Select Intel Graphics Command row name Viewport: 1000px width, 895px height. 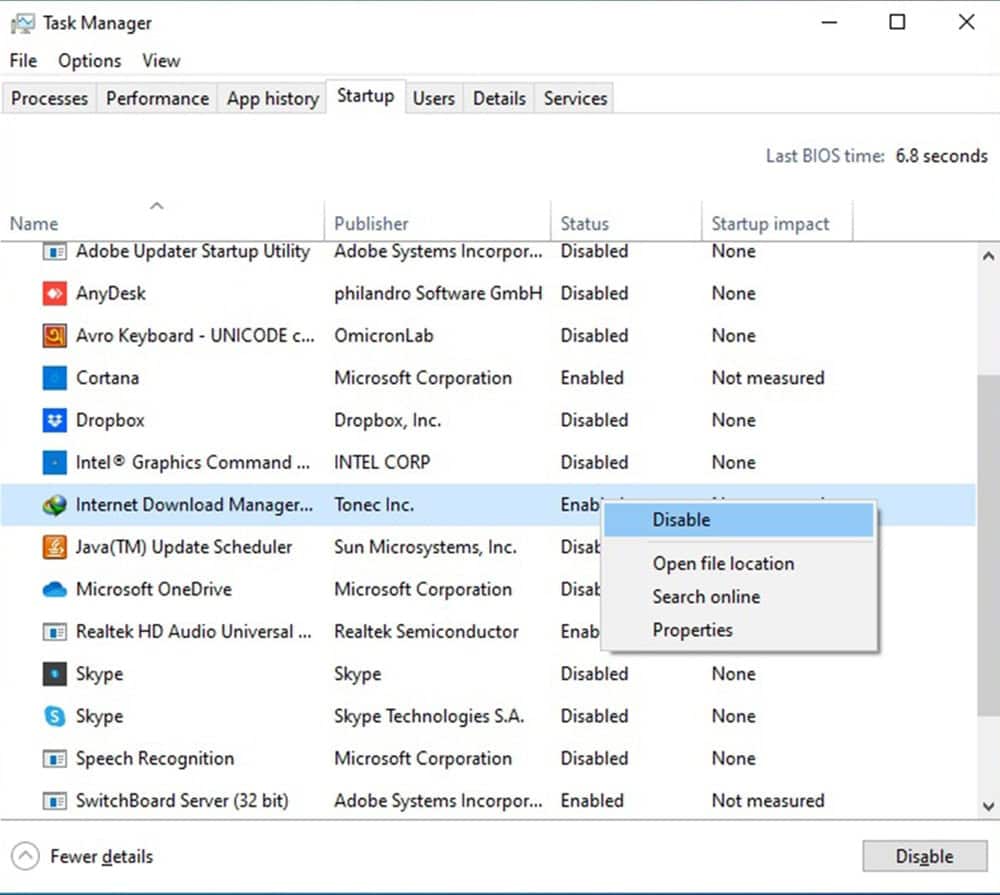click(x=193, y=462)
